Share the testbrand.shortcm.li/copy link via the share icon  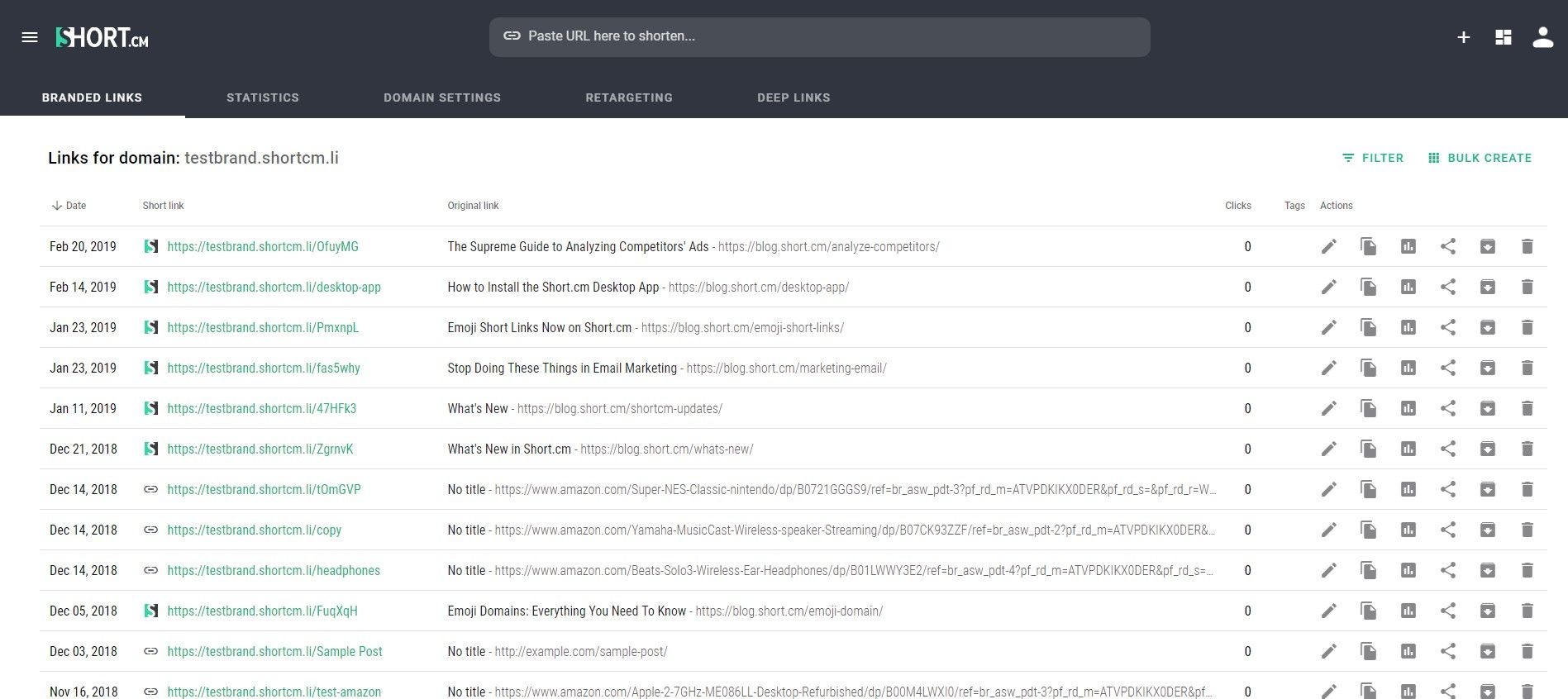[x=1447, y=530]
